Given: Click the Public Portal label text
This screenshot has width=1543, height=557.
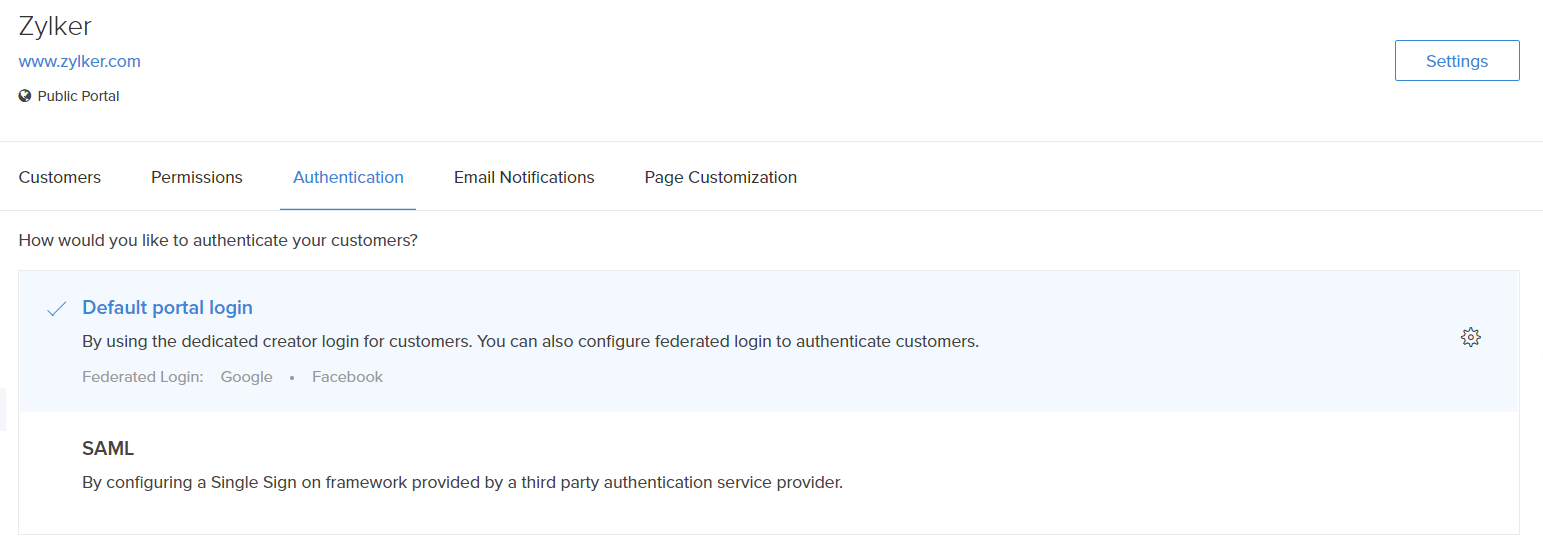Looking at the screenshot, I should (x=78, y=97).
